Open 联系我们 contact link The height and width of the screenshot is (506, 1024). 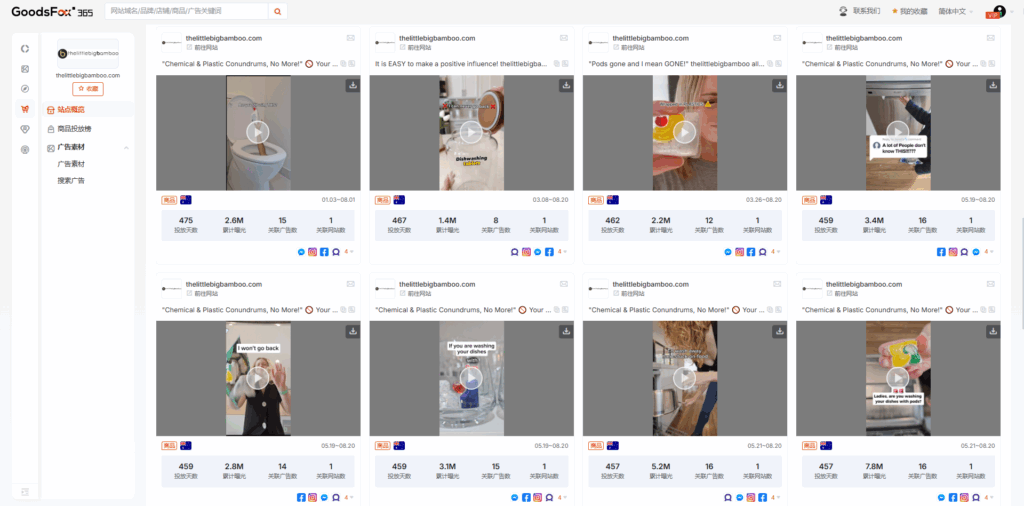[859, 11]
